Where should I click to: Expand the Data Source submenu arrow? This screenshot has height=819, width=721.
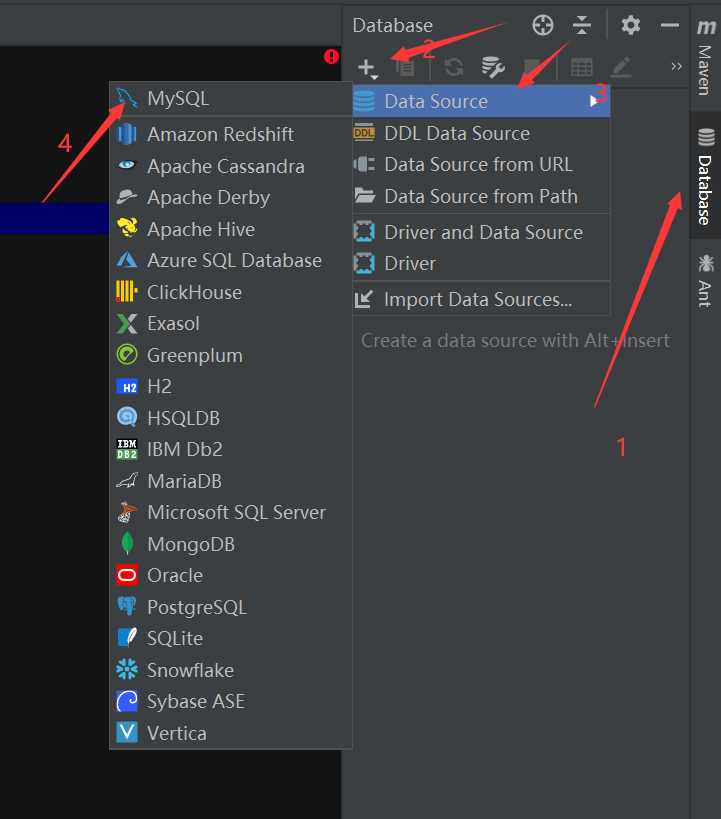coord(594,101)
